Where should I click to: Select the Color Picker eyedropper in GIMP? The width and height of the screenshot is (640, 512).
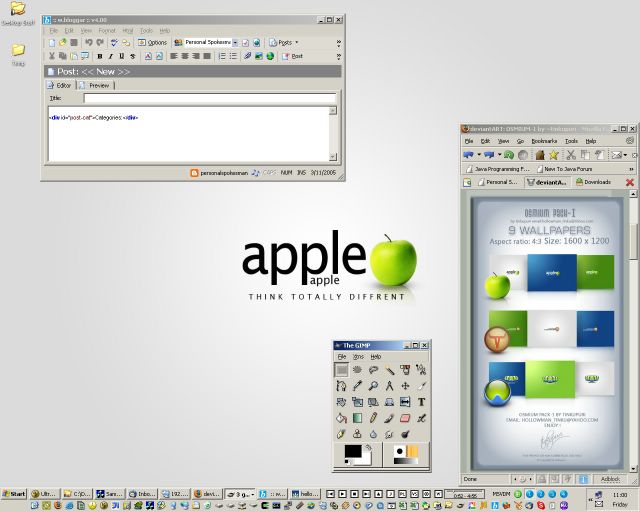(357, 386)
